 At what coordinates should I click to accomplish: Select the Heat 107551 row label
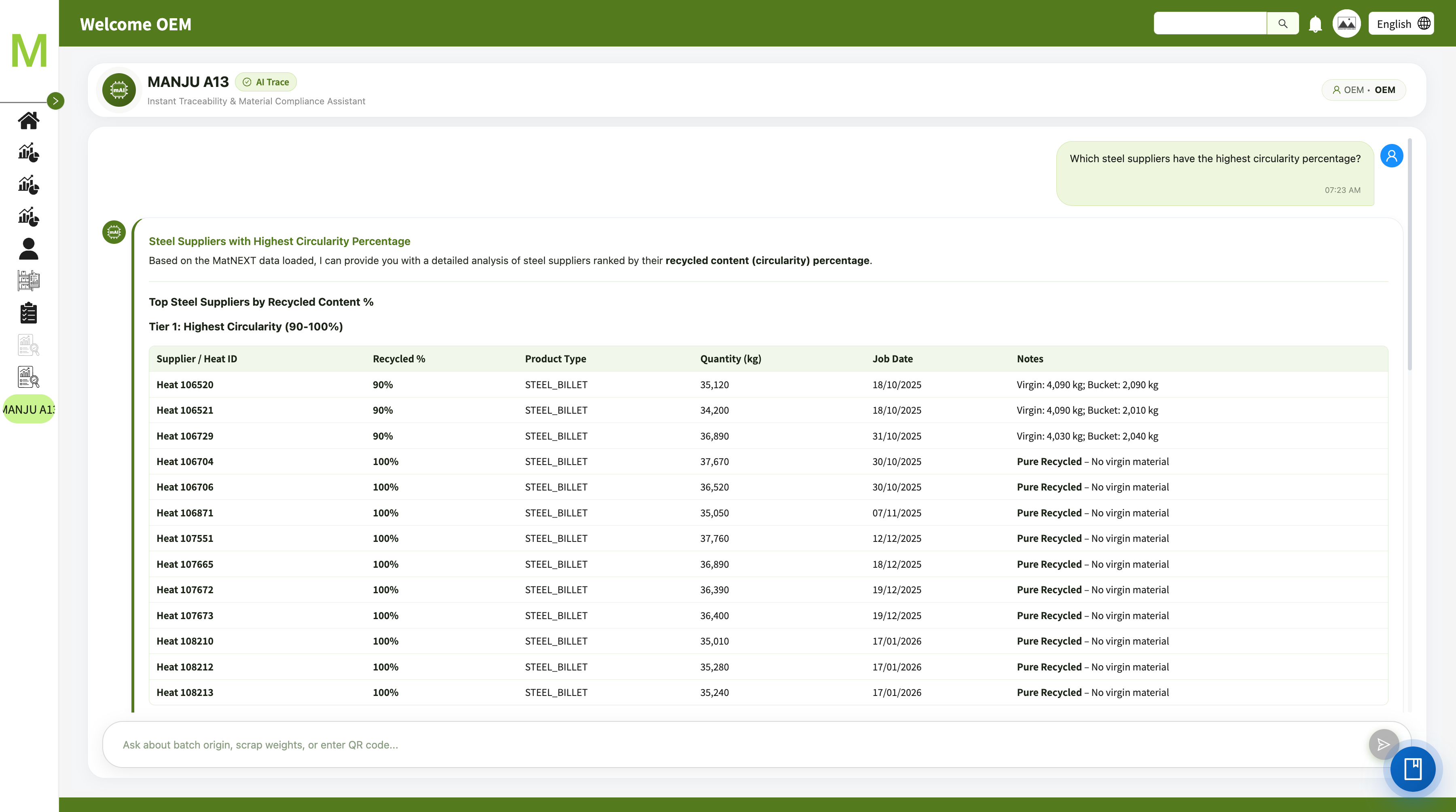[x=185, y=539]
